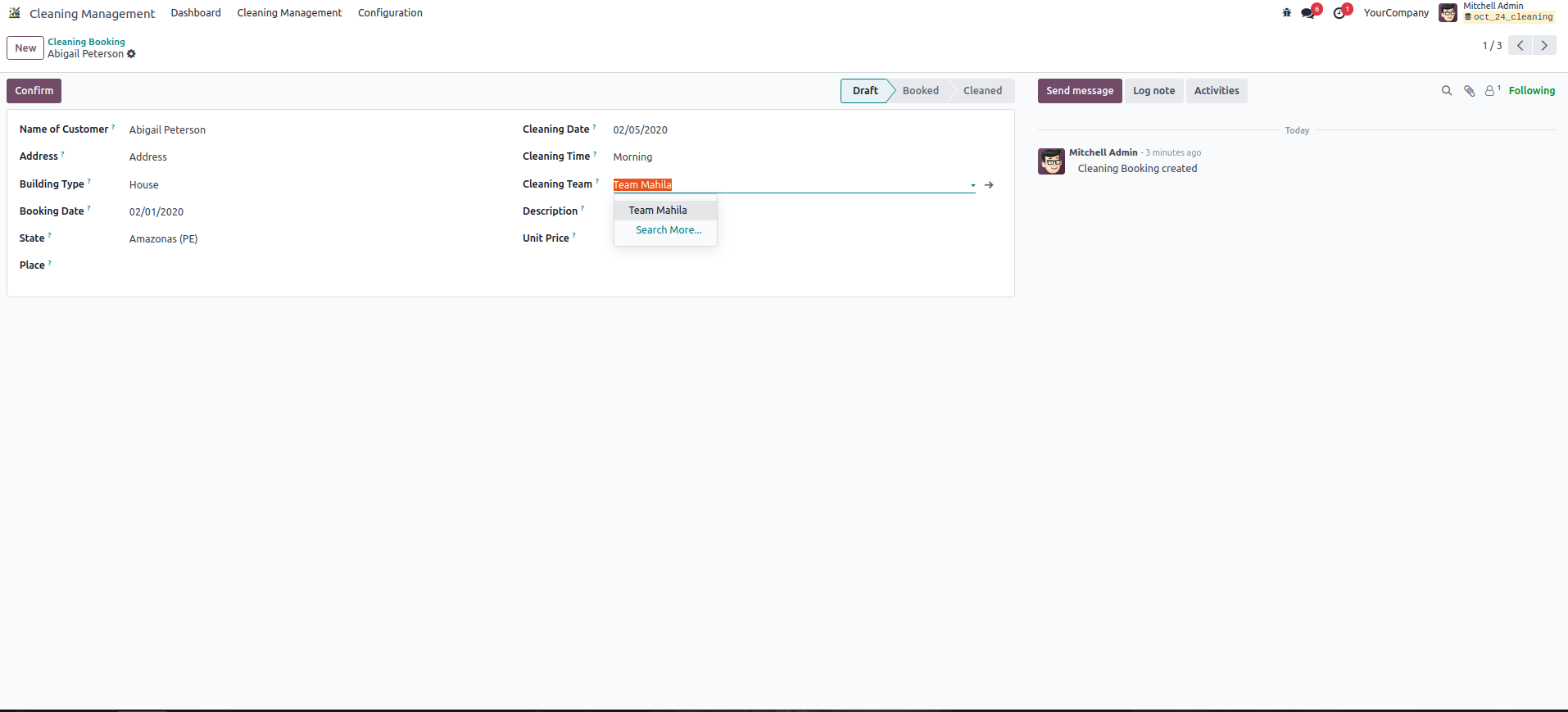Click the record actions gear icon

(x=131, y=54)
